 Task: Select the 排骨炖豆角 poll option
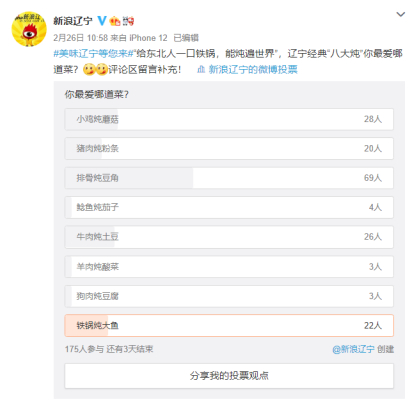[229, 178]
